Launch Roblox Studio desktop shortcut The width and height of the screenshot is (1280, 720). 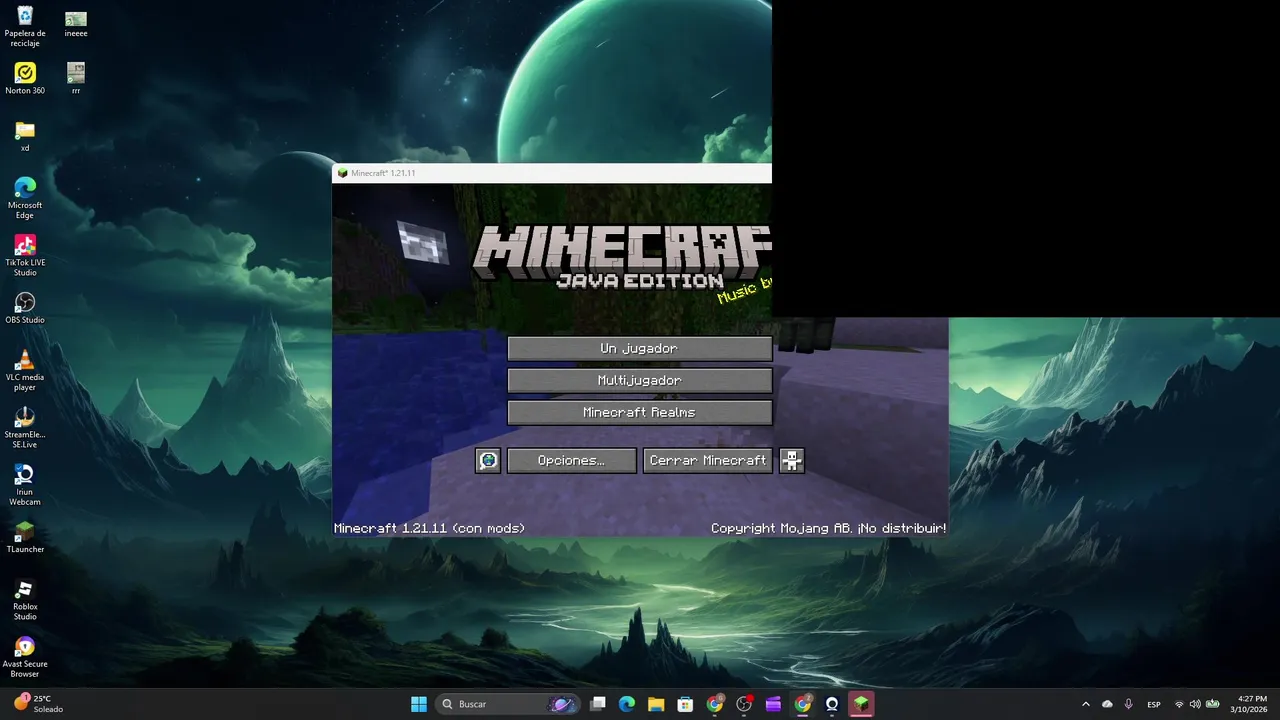pos(25,600)
